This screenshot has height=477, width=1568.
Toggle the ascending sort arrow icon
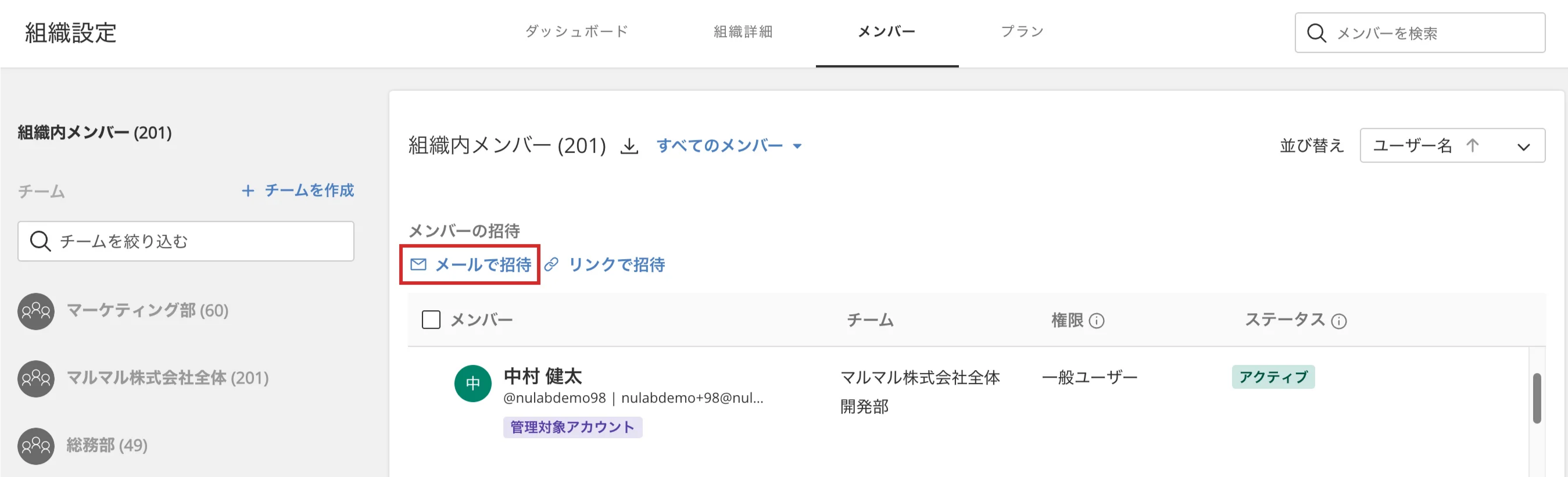click(x=1473, y=145)
